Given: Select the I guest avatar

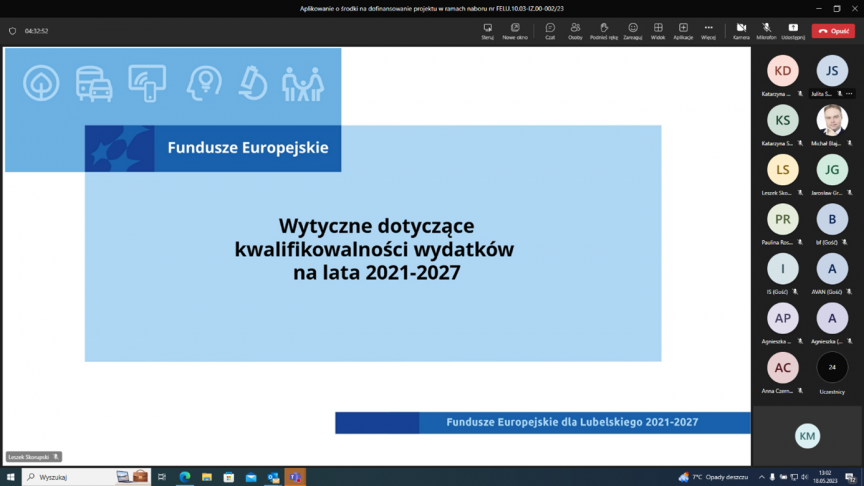Looking at the screenshot, I should coord(782,269).
